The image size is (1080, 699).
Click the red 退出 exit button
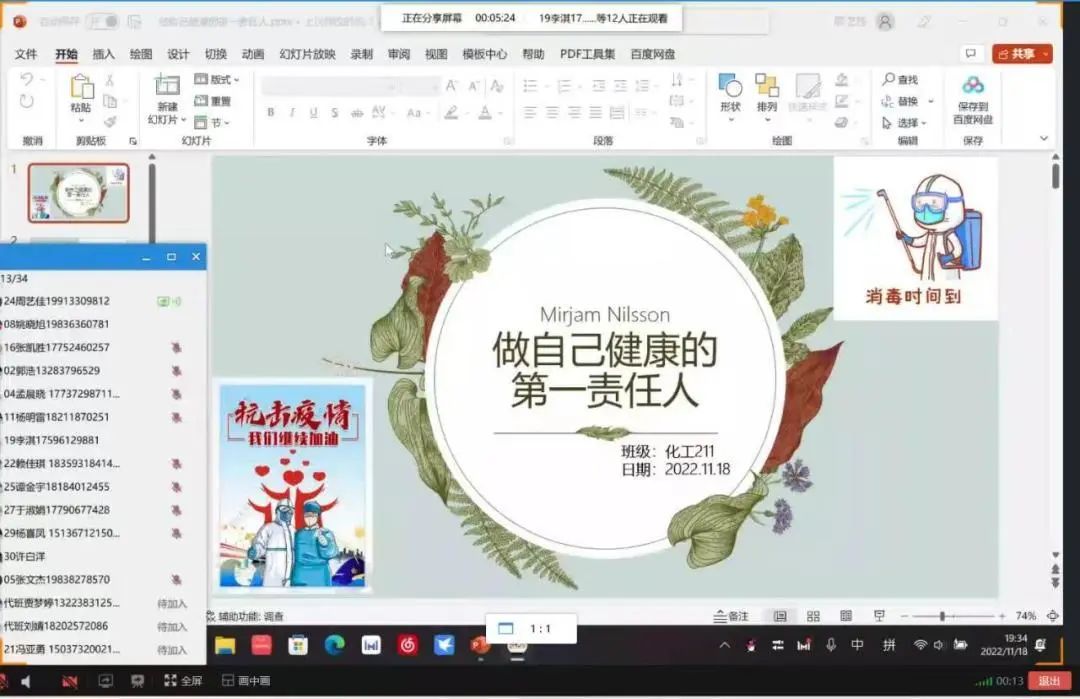pos(1049,681)
